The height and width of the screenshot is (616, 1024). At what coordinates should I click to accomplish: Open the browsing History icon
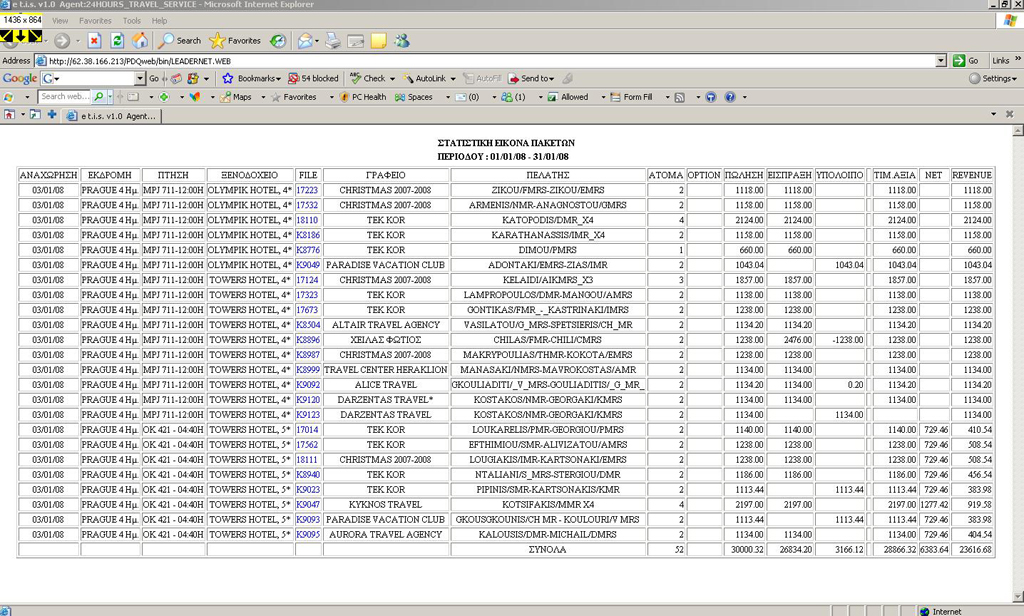pyautogui.click(x=278, y=41)
